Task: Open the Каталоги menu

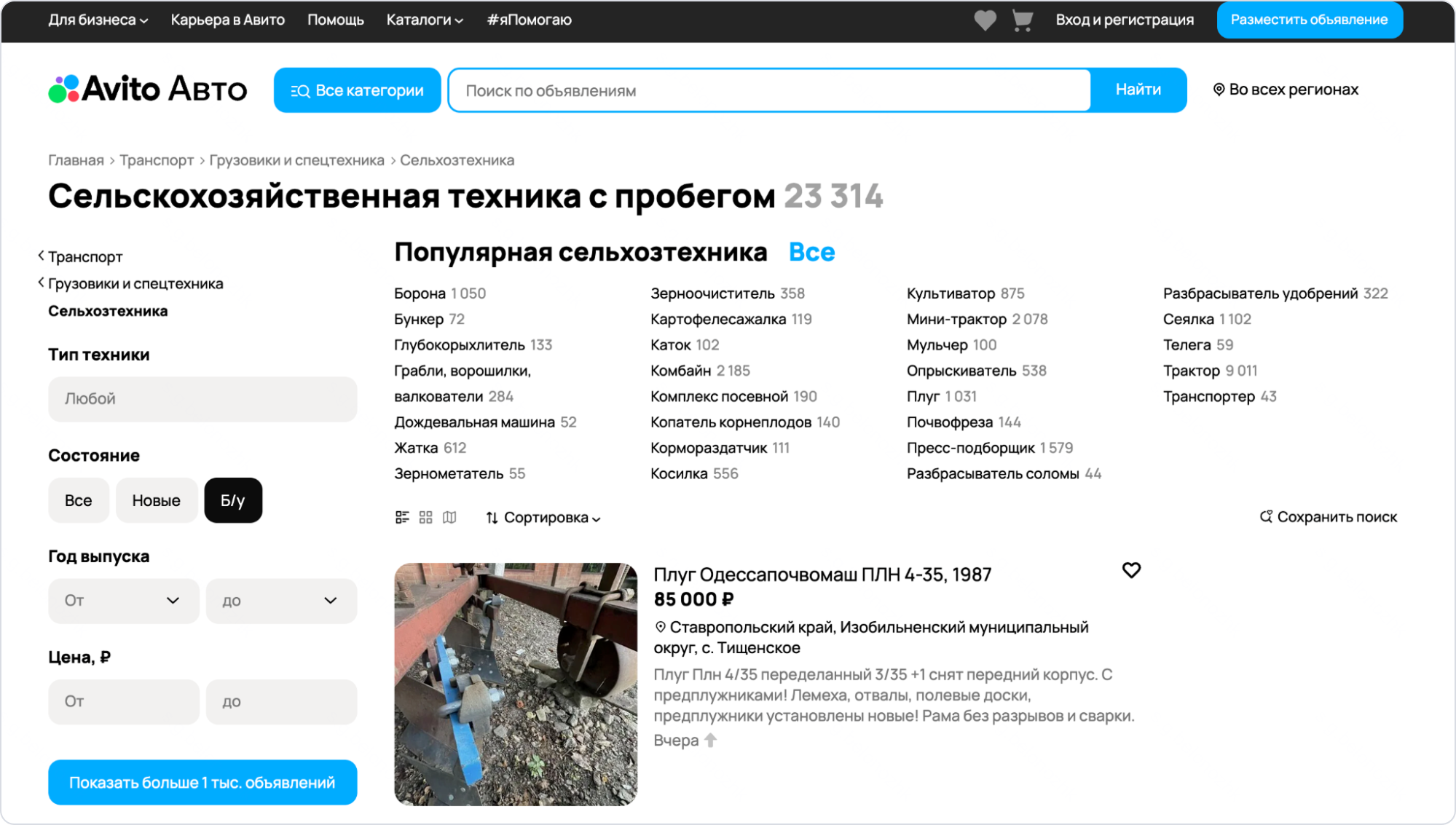Action: pos(424,20)
